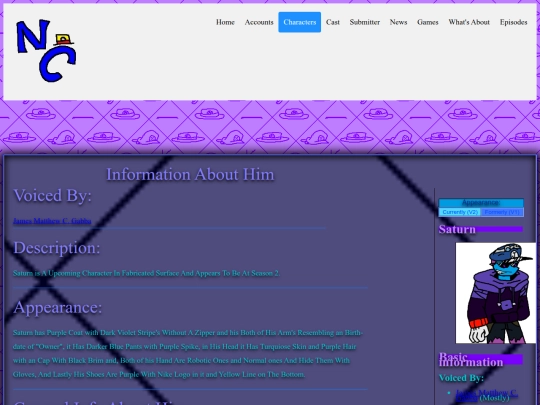
Task: Open the What's About page
Action: (469, 22)
